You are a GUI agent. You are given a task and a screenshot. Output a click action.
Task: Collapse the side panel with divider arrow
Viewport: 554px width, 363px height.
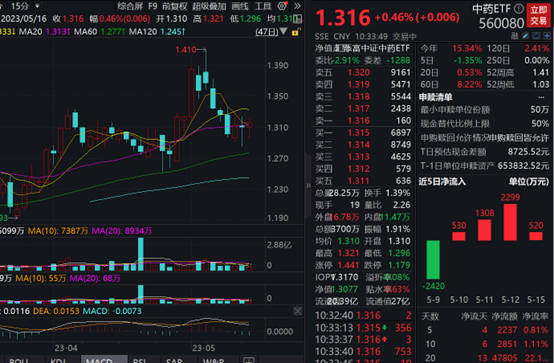click(308, 185)
